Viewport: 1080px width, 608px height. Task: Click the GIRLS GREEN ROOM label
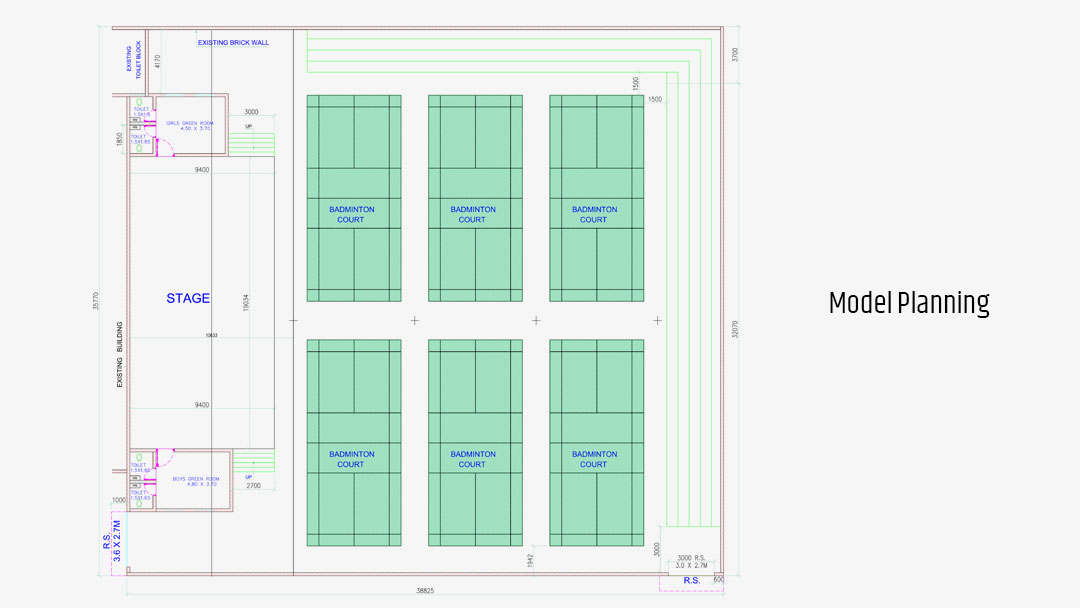(189, 126)
